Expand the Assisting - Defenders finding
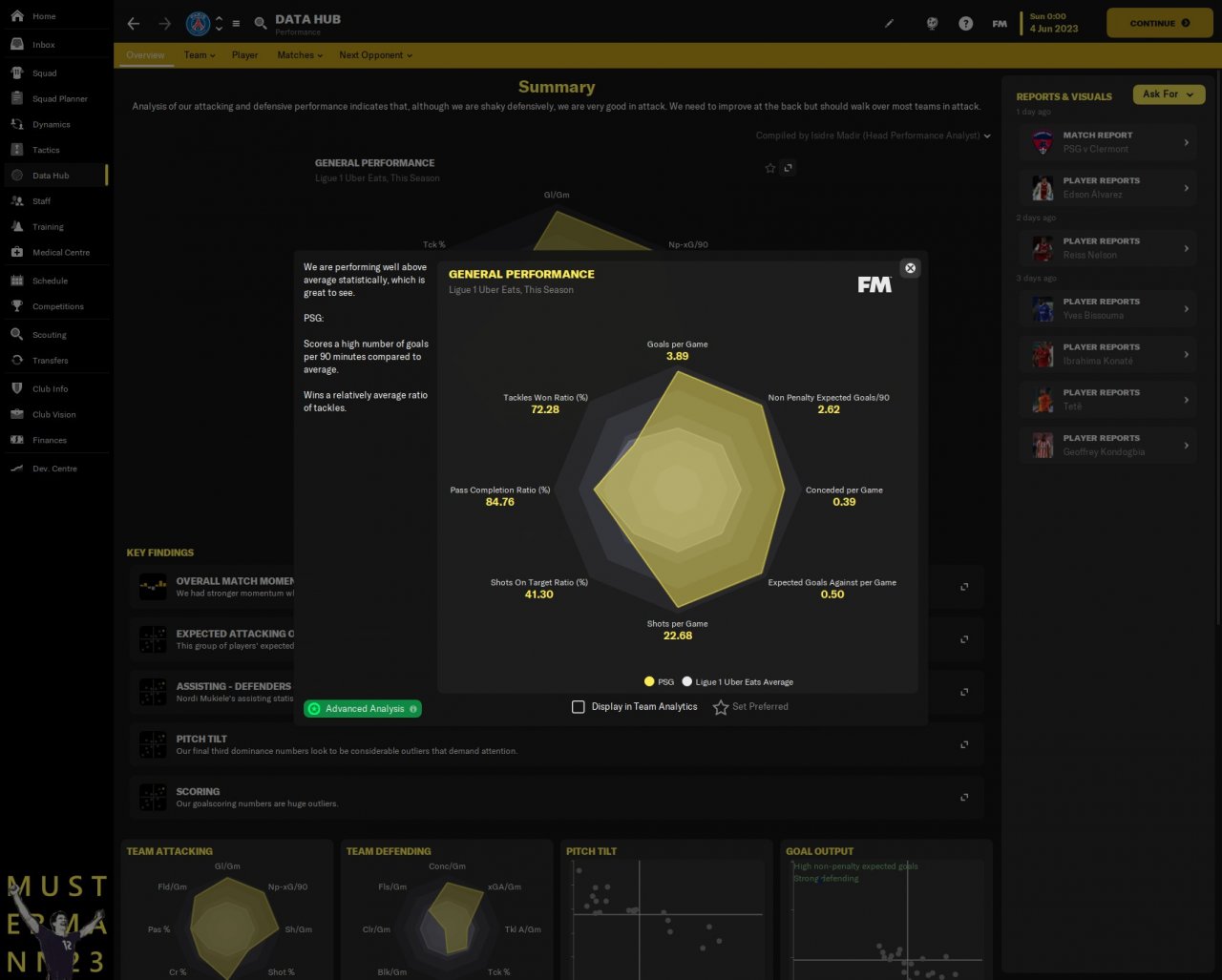Screen dimensions: 1222x980 [964, 692]
